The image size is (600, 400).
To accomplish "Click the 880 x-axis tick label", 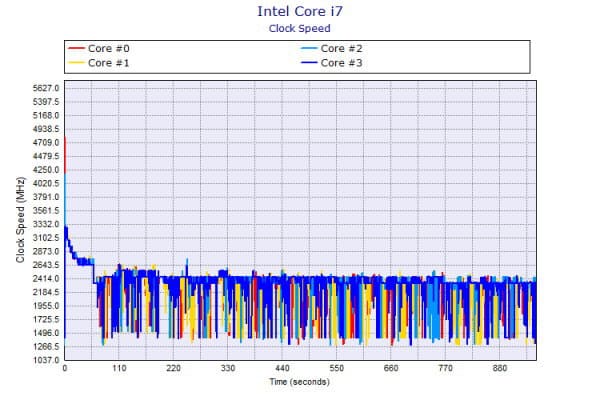I will (x=500, y=368).
